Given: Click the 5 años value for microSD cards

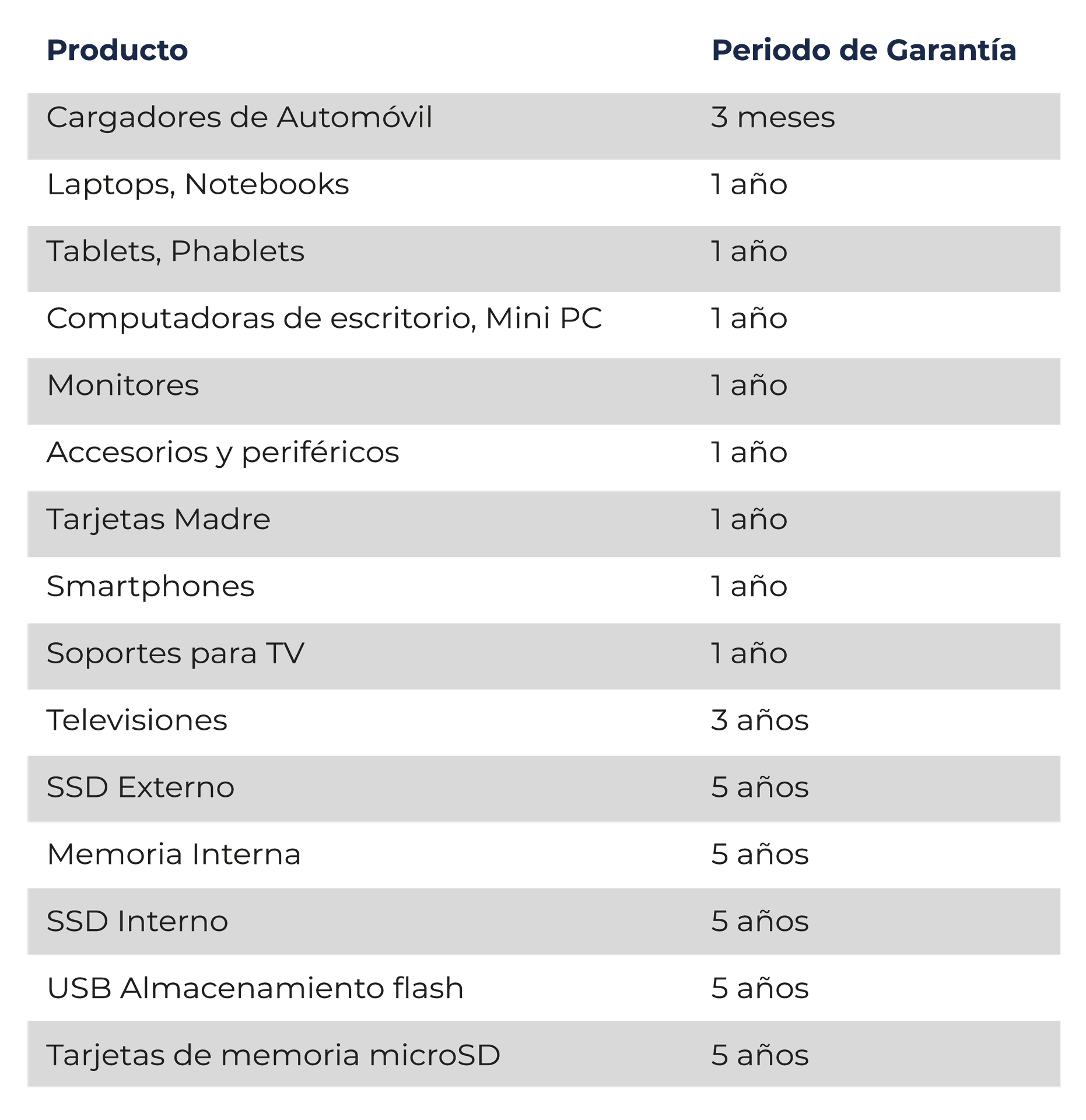Looking at the screenshot, I should [x=760, y=1055].
